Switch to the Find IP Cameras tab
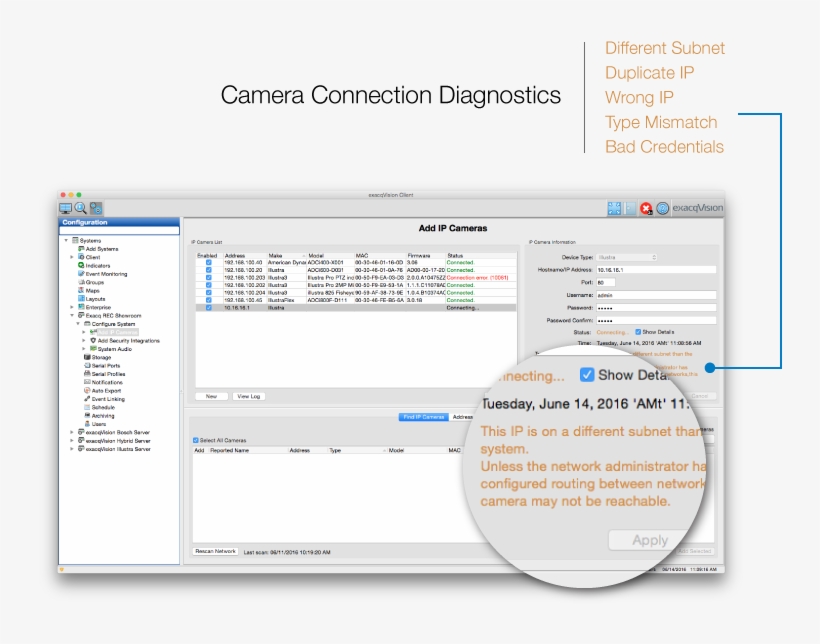820x644 pixels. point(424,417)
